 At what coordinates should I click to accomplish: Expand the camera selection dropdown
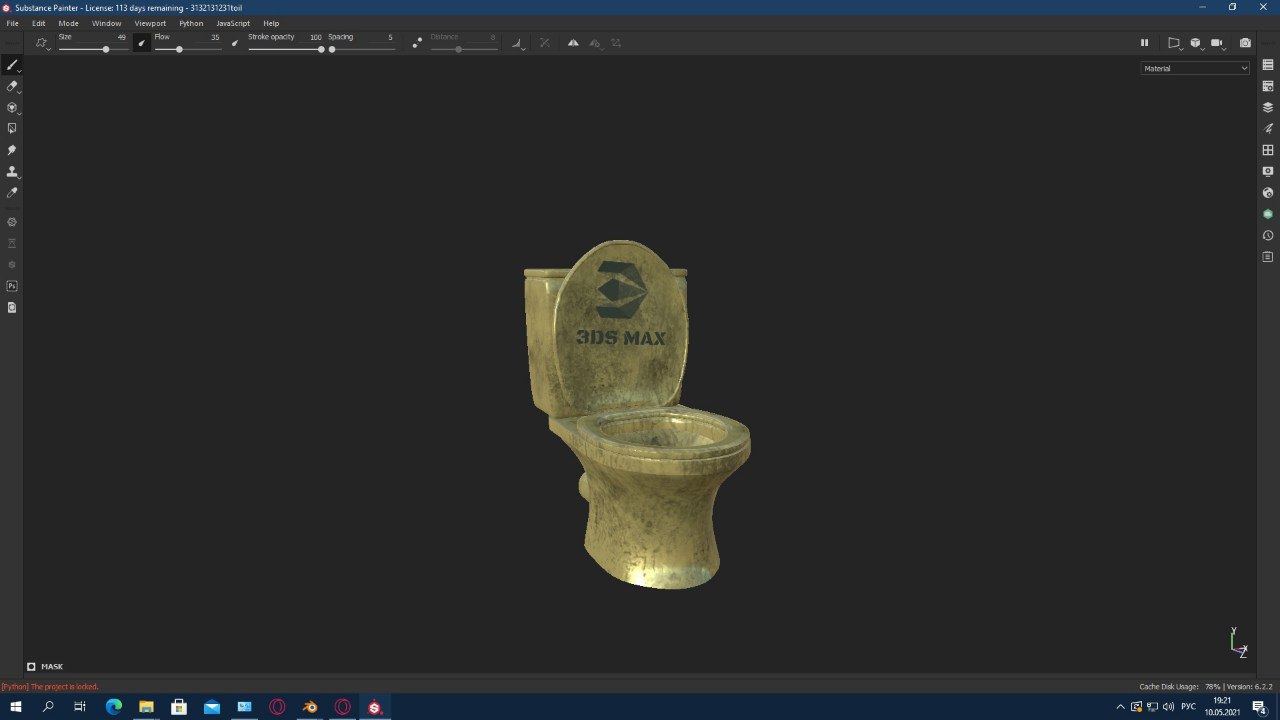(1218, 43)
